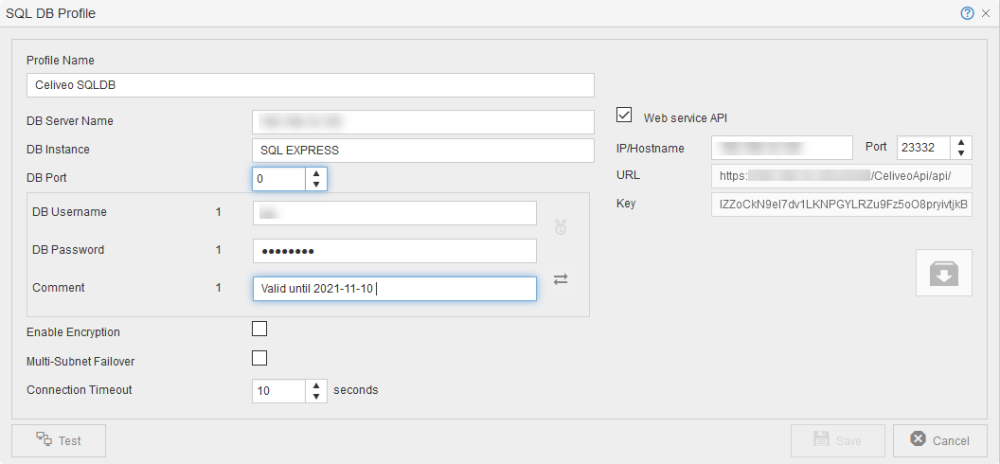
Task: Increase the DB Port value
Action: pos(317,173)
